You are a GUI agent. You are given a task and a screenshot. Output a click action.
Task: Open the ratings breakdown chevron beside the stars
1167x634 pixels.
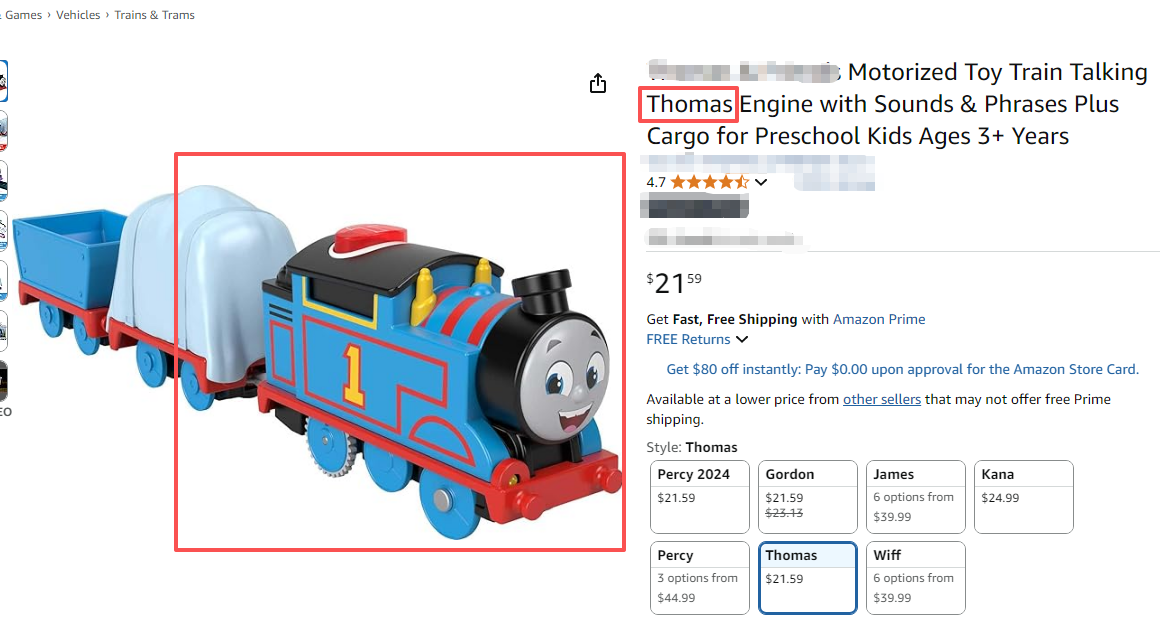tap(761, 182)
